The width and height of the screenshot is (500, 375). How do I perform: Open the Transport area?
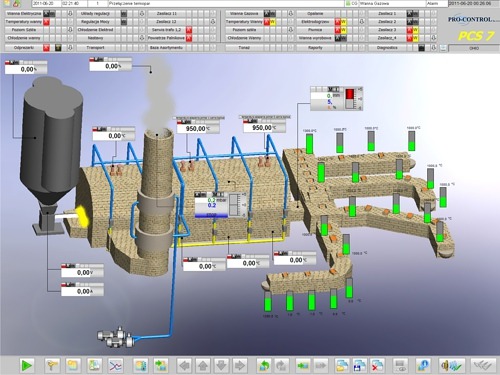point(95,48)
